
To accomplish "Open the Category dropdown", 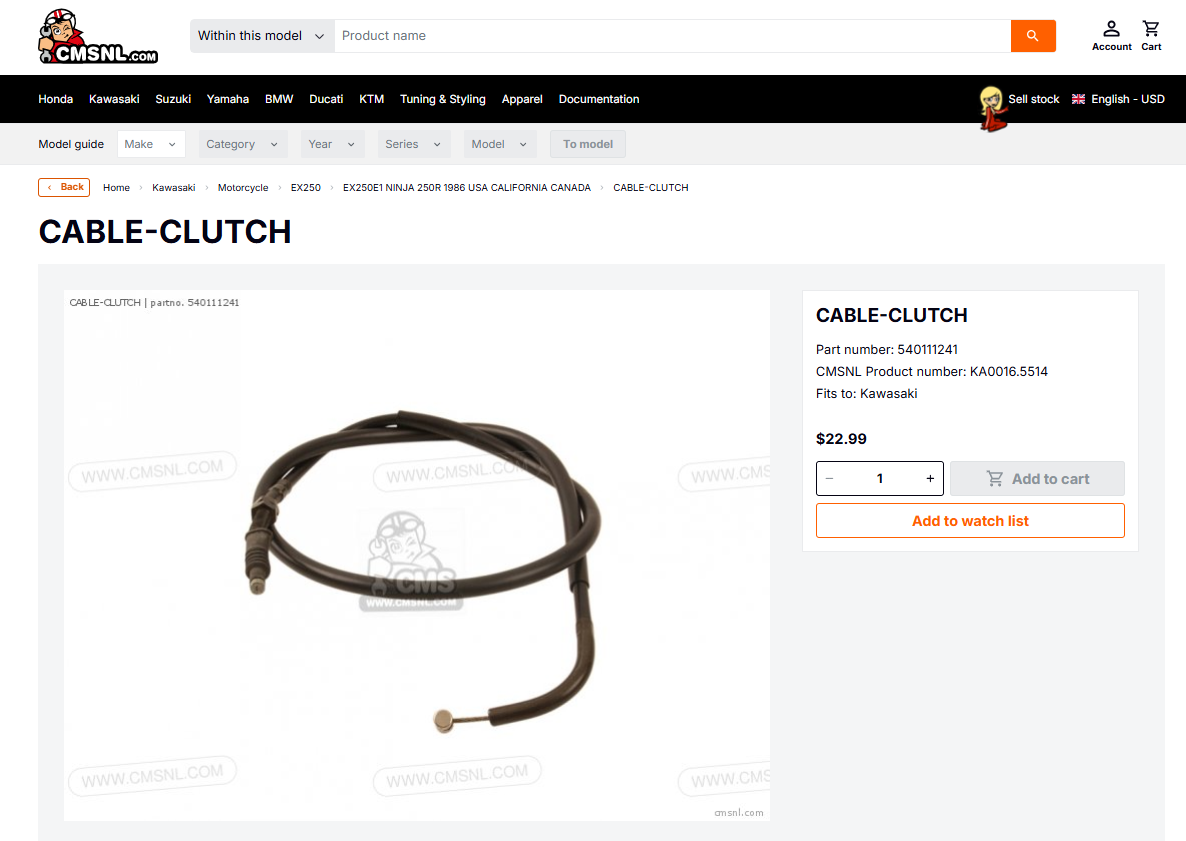I will pos(243,144).
